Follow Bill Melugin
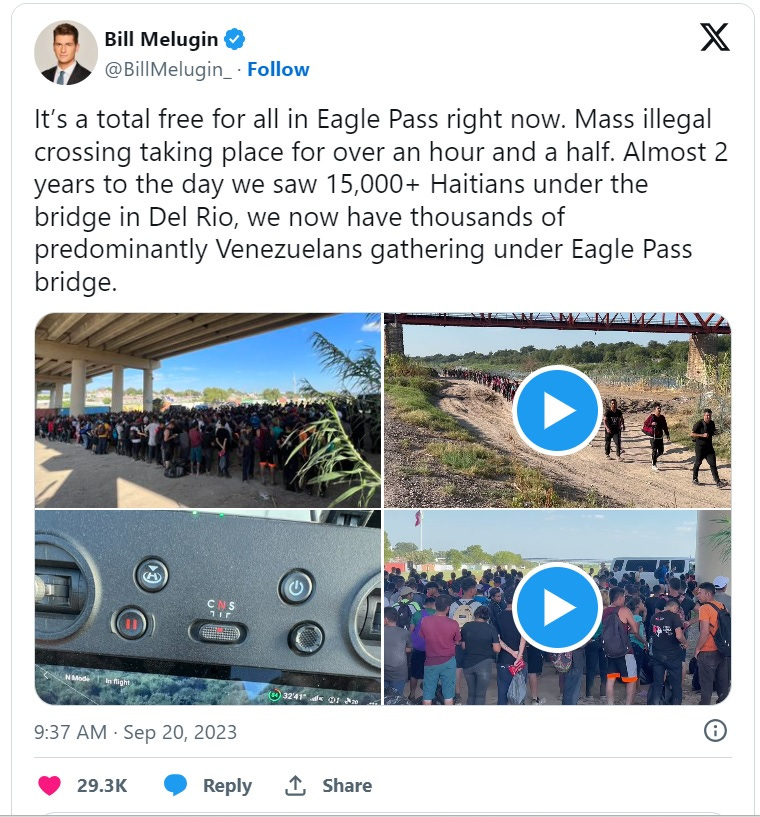The height and width of the screenshot is (817, 760). click(x=278, y=69)
